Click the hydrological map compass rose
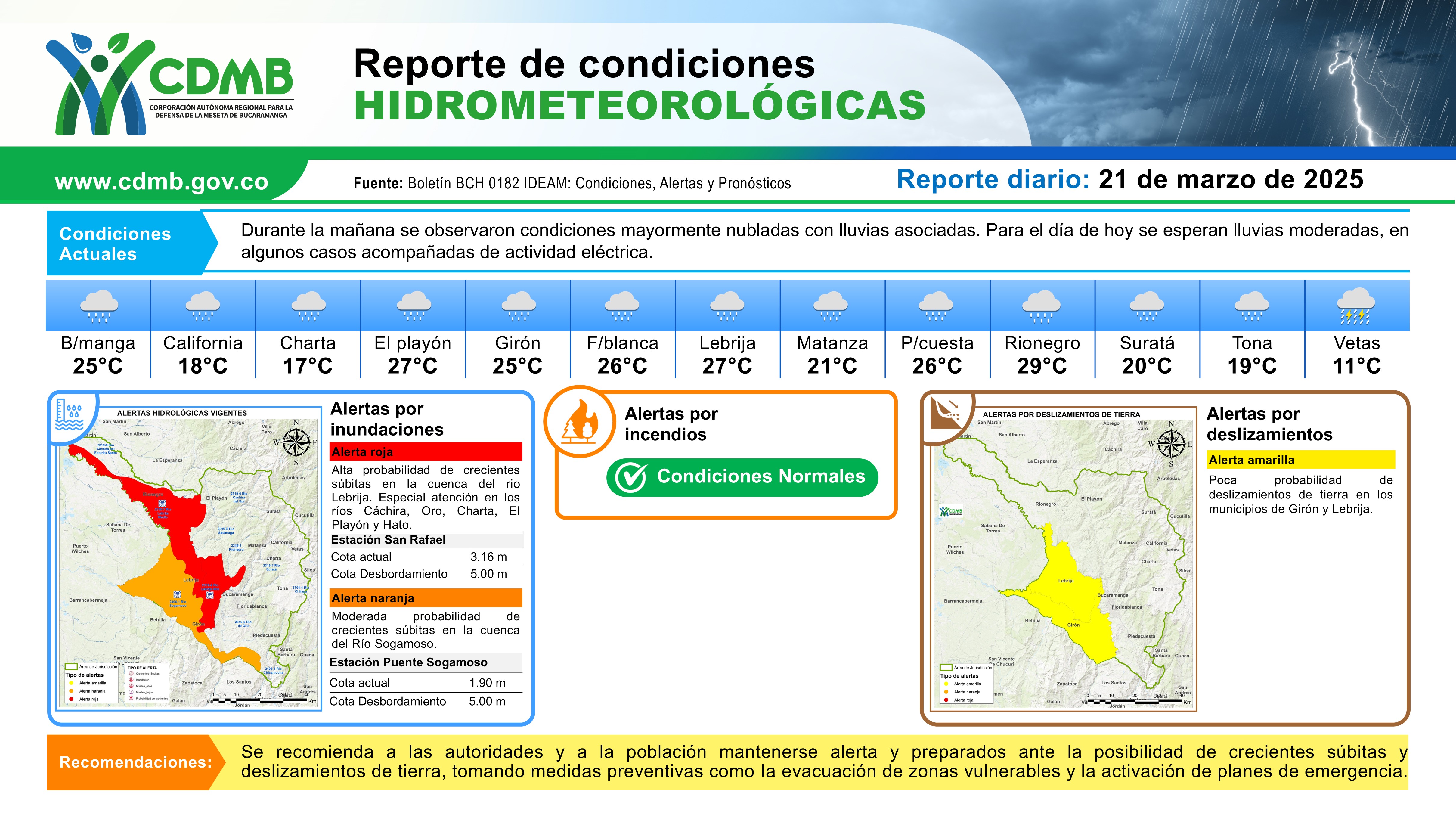Screen dimensions: 1456x819 pyautogui.click(x=296, y=442)
